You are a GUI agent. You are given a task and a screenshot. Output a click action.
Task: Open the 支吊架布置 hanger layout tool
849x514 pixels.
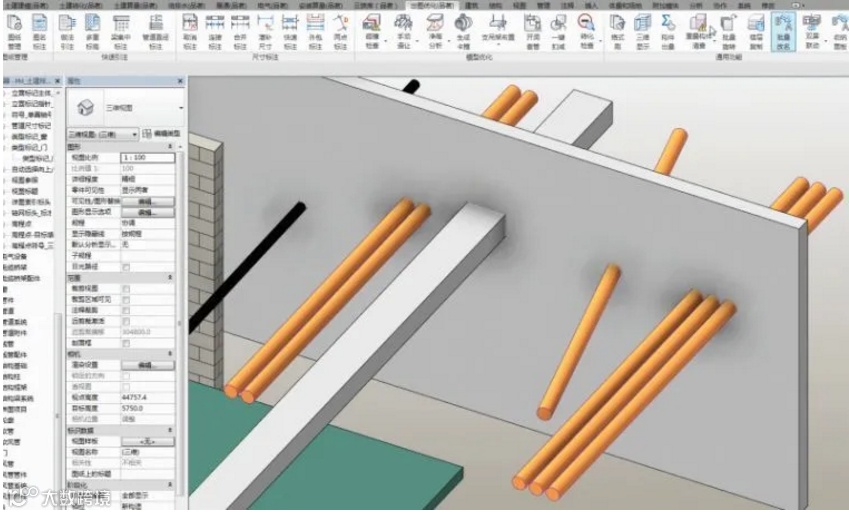click(x=498, y=28)
